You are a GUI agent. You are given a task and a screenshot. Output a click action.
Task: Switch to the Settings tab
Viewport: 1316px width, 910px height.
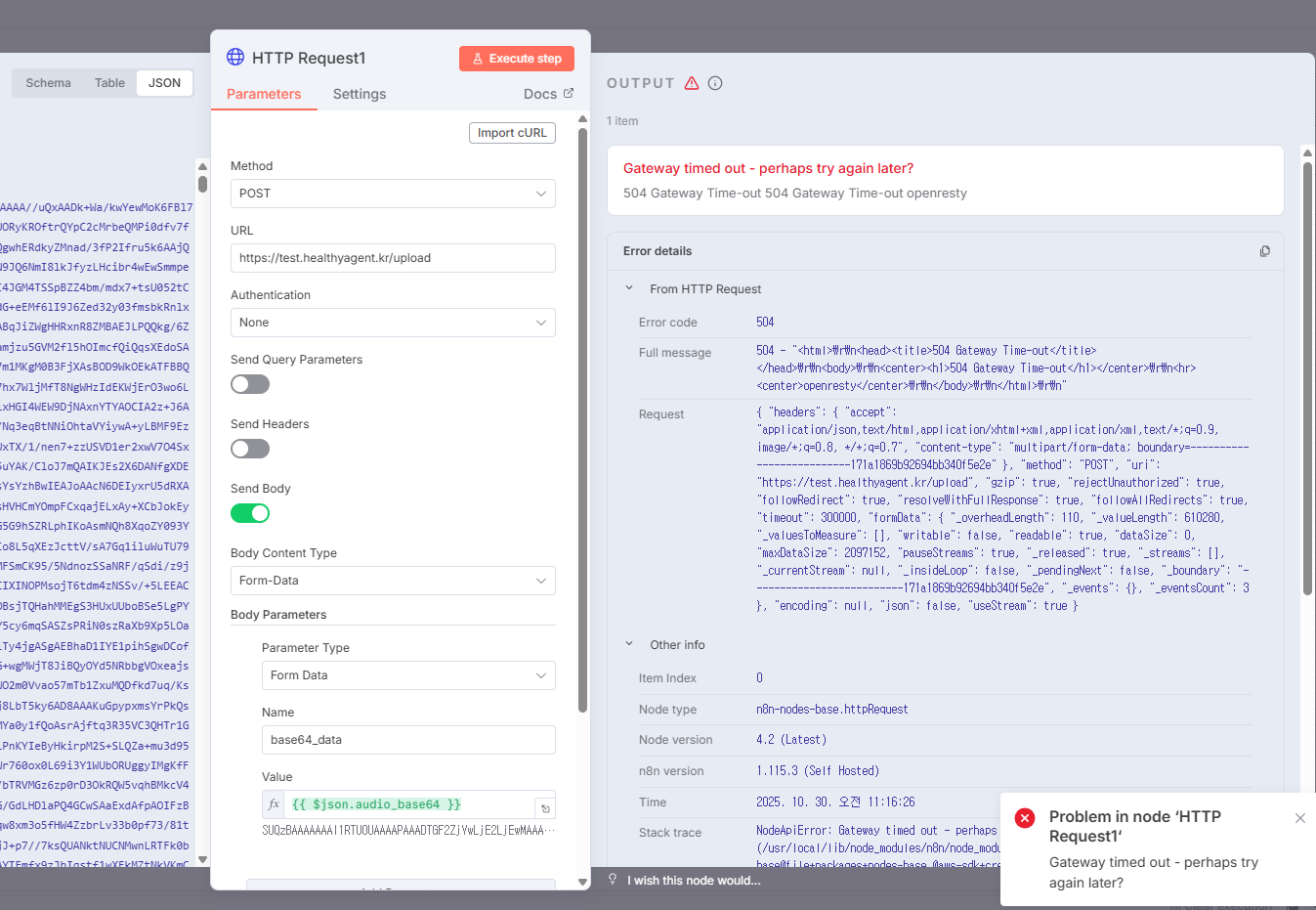tap(360, 94)
